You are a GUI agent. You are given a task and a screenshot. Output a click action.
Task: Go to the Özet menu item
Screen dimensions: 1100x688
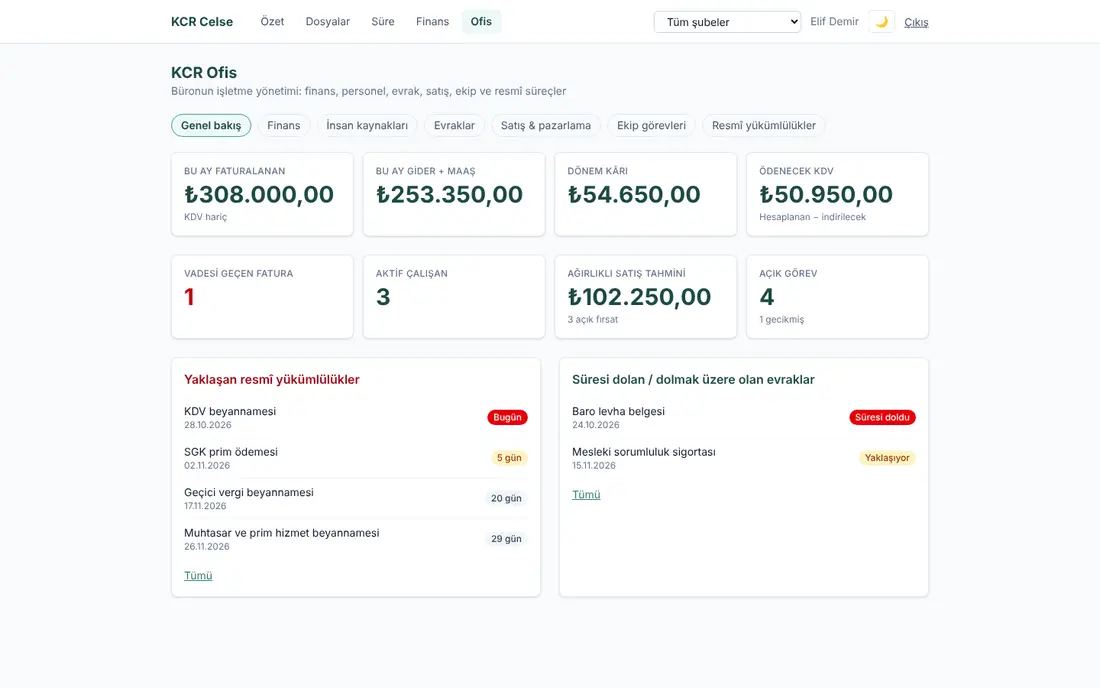[x=272, y=22]
